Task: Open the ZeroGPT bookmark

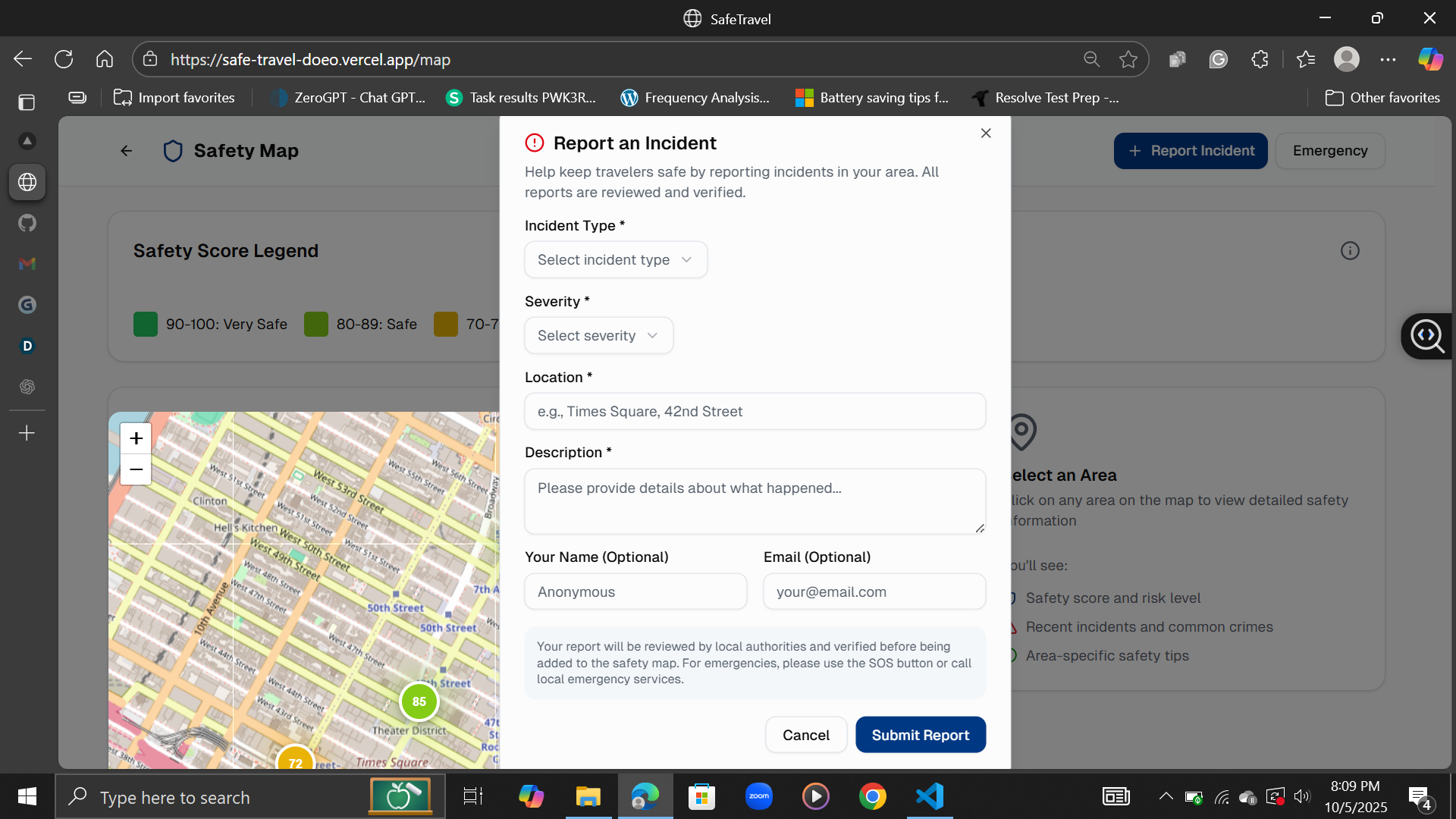Action: [347, 98]
